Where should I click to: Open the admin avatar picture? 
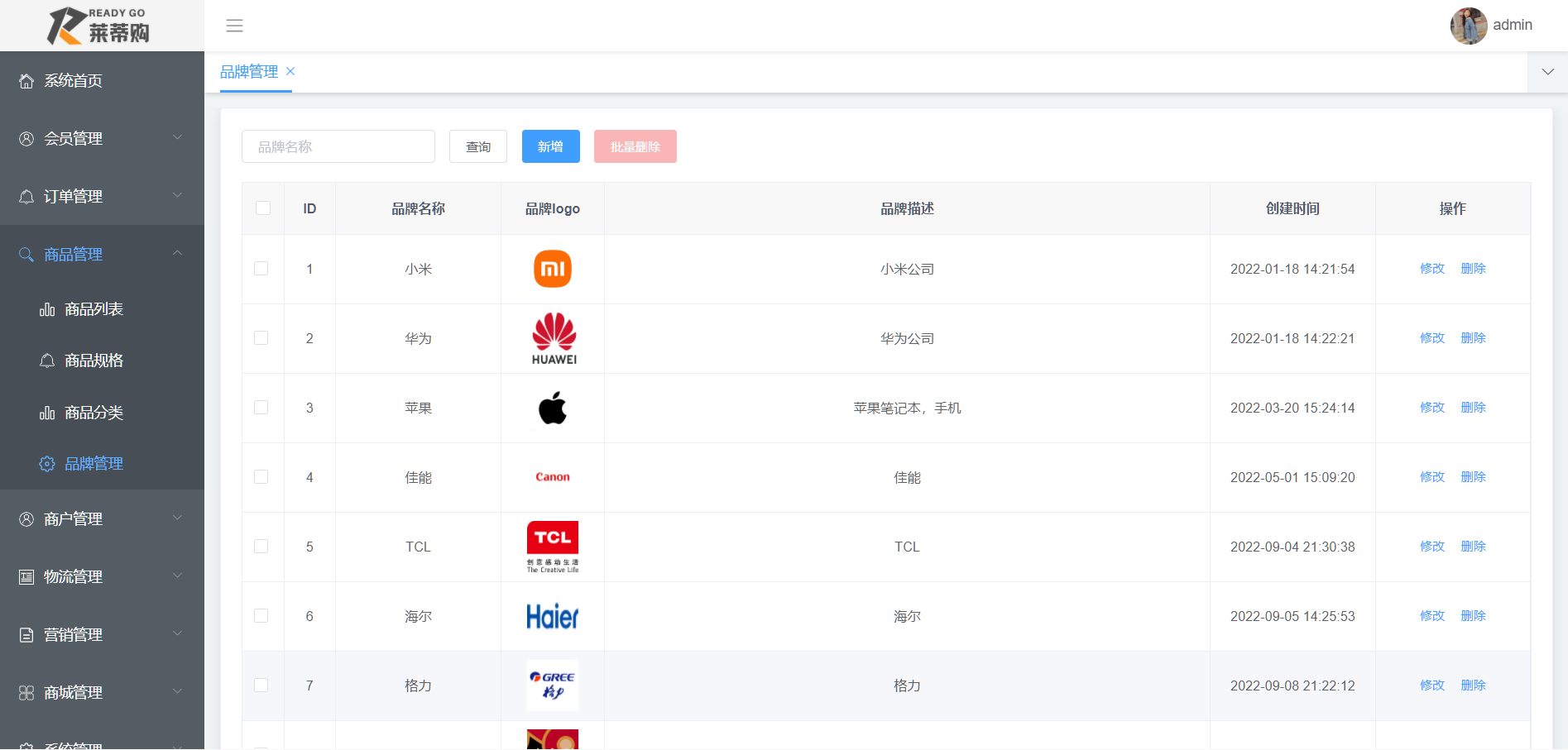pyautogui.click(x=1469, y=26)
